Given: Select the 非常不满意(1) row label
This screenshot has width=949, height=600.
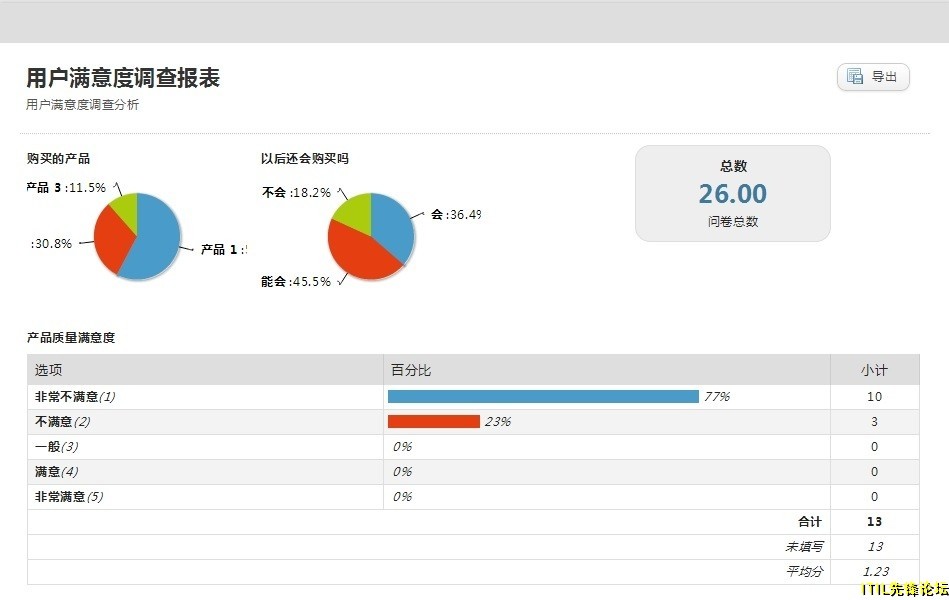Looking at the screenshot, I should click(x=75, y=397).
